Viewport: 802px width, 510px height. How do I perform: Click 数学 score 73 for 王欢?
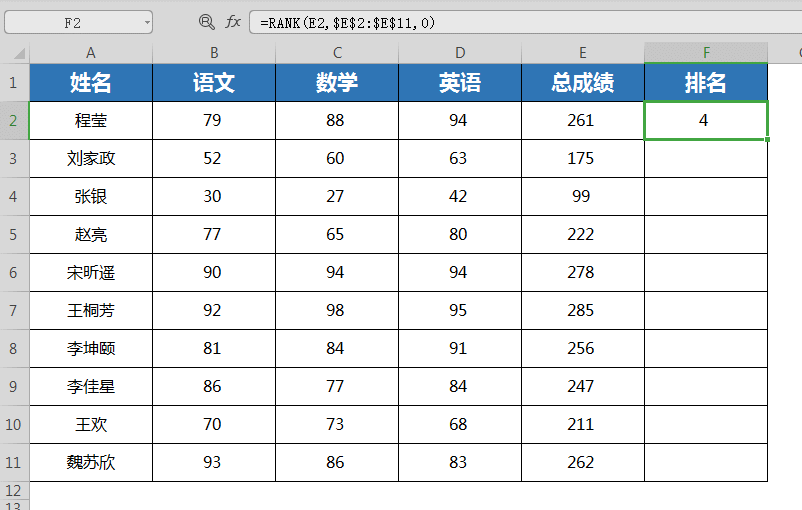(x=337, y=425)
